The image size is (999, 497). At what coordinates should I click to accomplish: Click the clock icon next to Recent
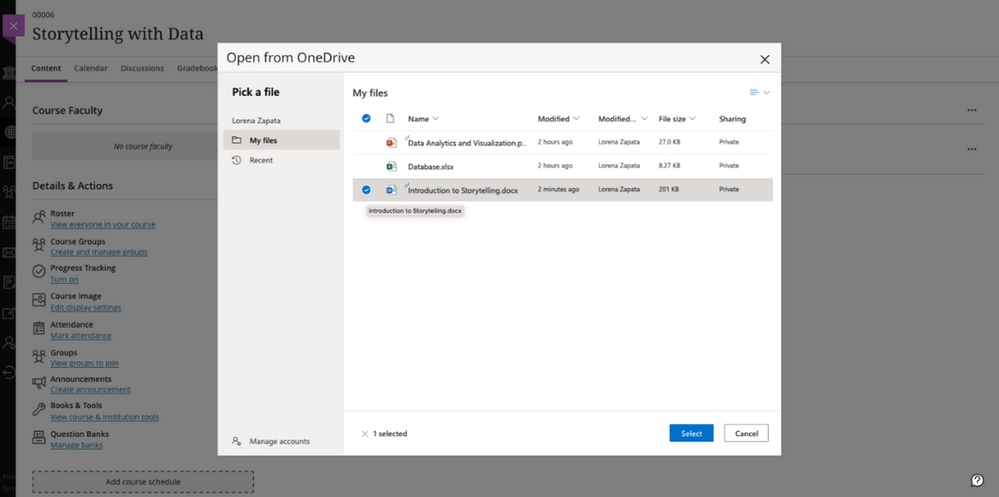pos(236,161)
